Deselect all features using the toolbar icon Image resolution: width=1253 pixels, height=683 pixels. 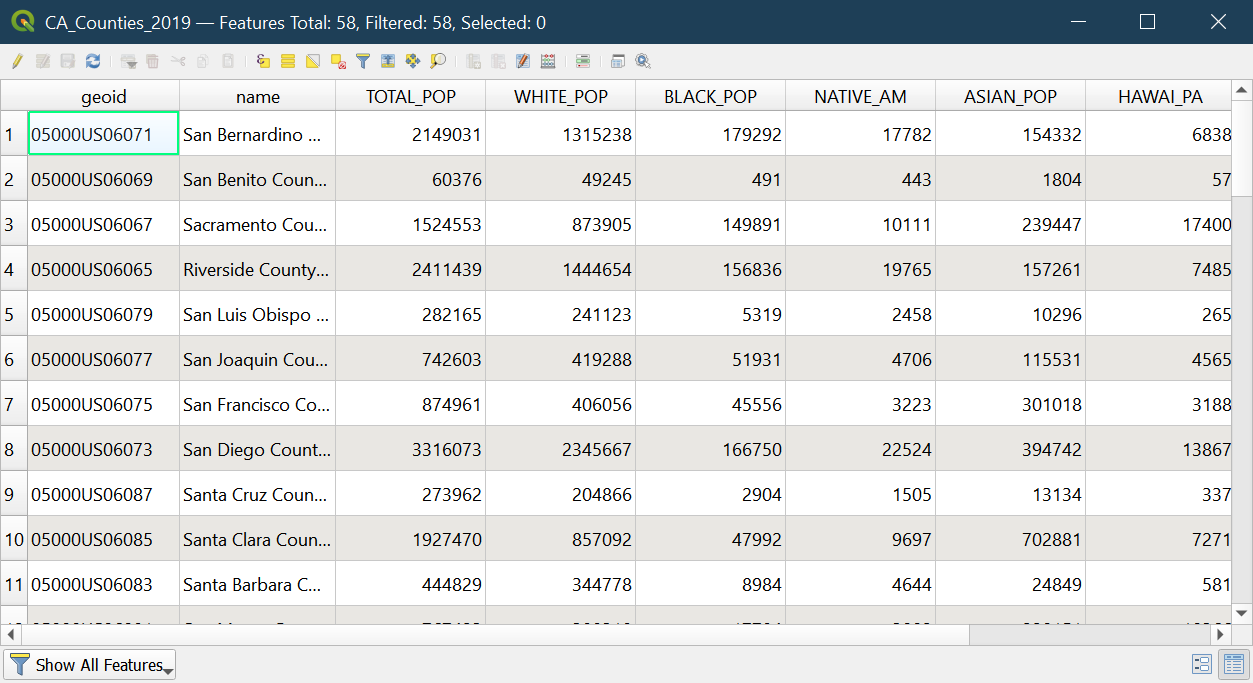338,61
